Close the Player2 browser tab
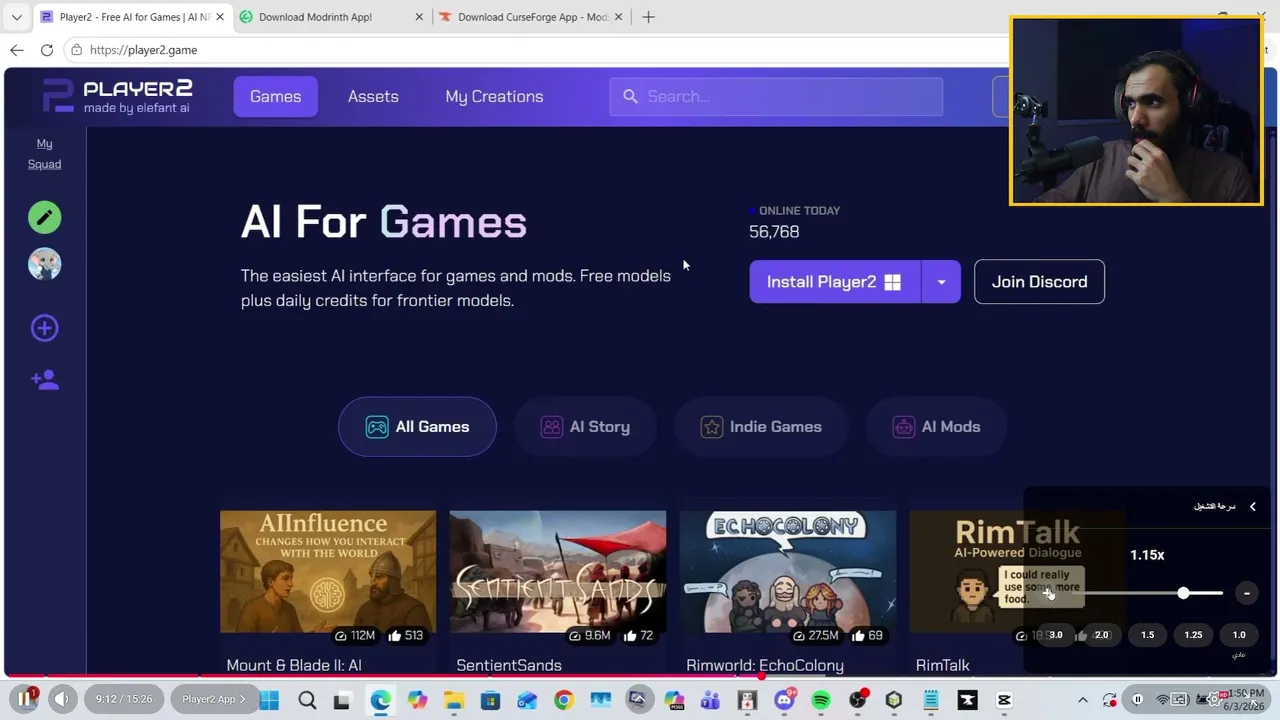Viewport: 1280px width, 720px height. (220, 17)
